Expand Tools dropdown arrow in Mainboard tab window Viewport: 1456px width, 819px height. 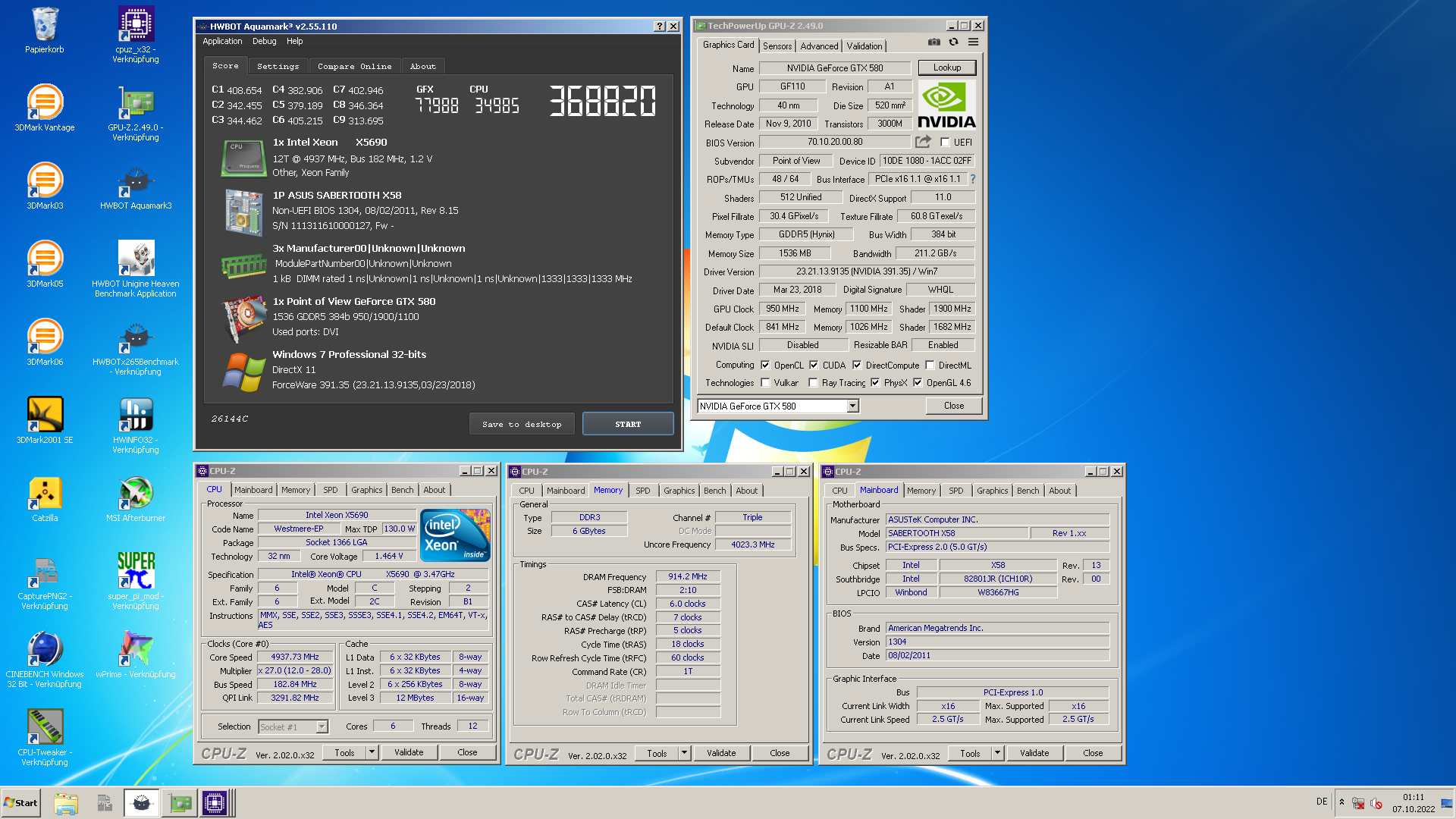pyautogui.click(x=997, y=753)
